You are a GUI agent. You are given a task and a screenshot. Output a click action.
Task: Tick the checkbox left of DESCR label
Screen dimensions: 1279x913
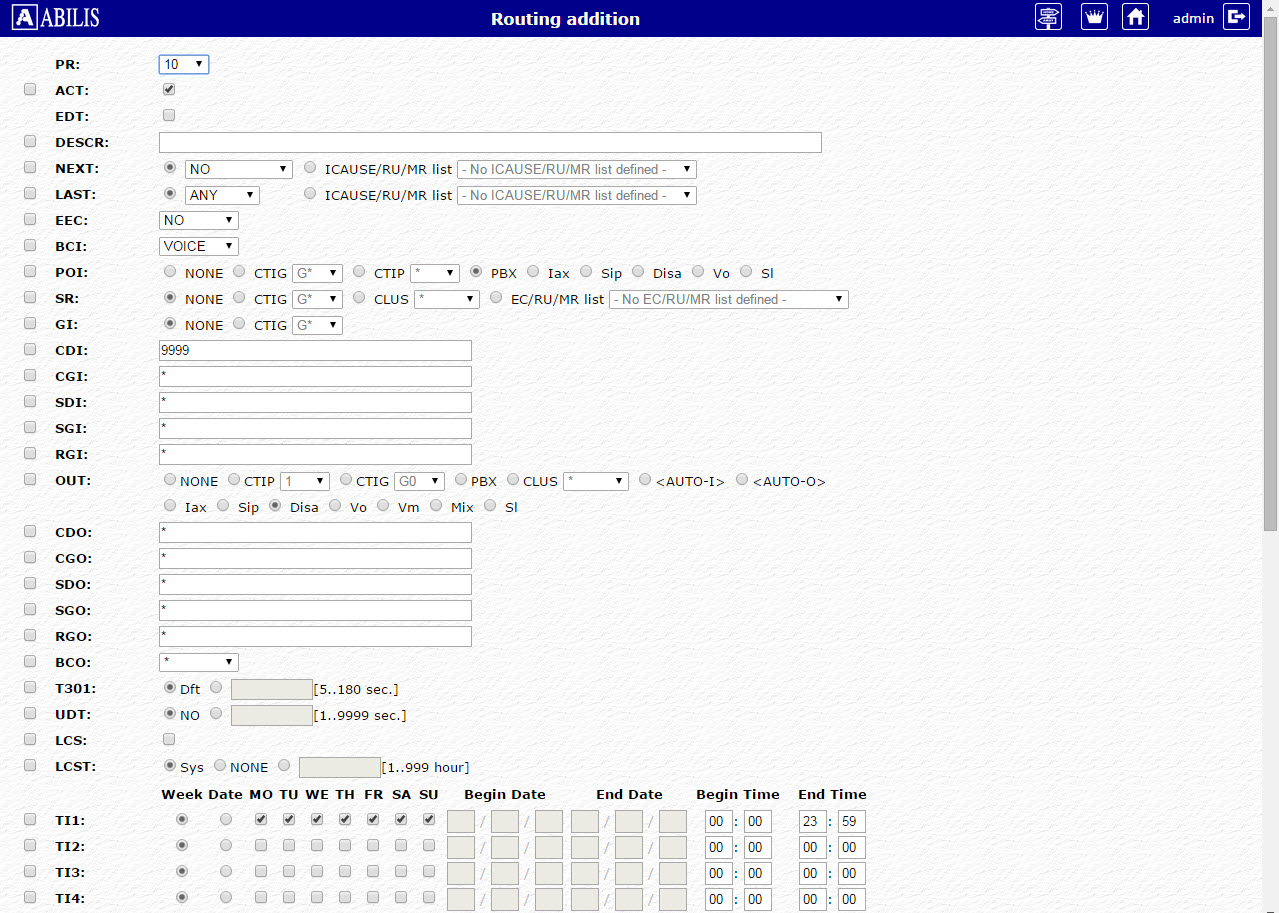[x=30, y=142]
